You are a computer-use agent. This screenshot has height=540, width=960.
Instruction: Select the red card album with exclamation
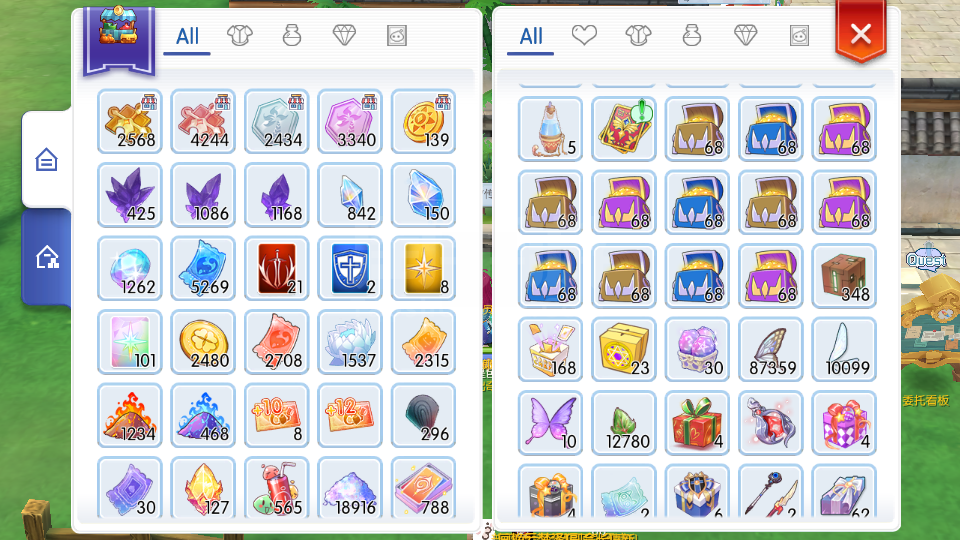click(x=624, y=129)
